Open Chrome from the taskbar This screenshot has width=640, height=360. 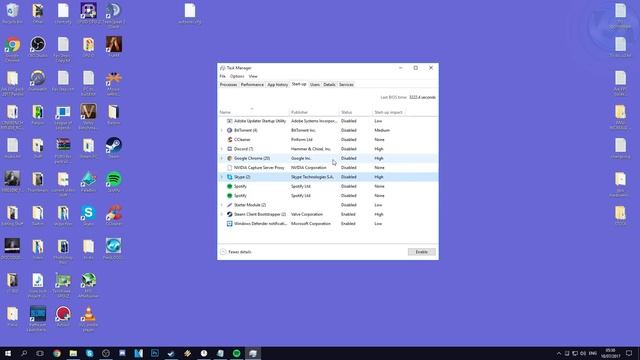57,353
